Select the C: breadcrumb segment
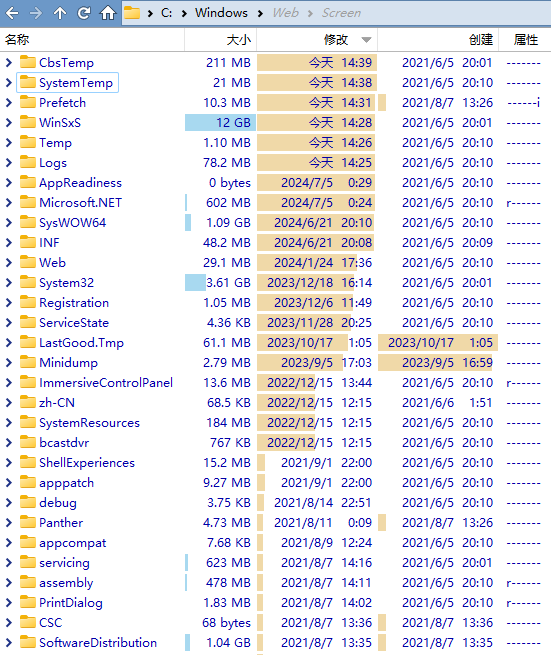 pyautogui.click(x=166, y=13)
